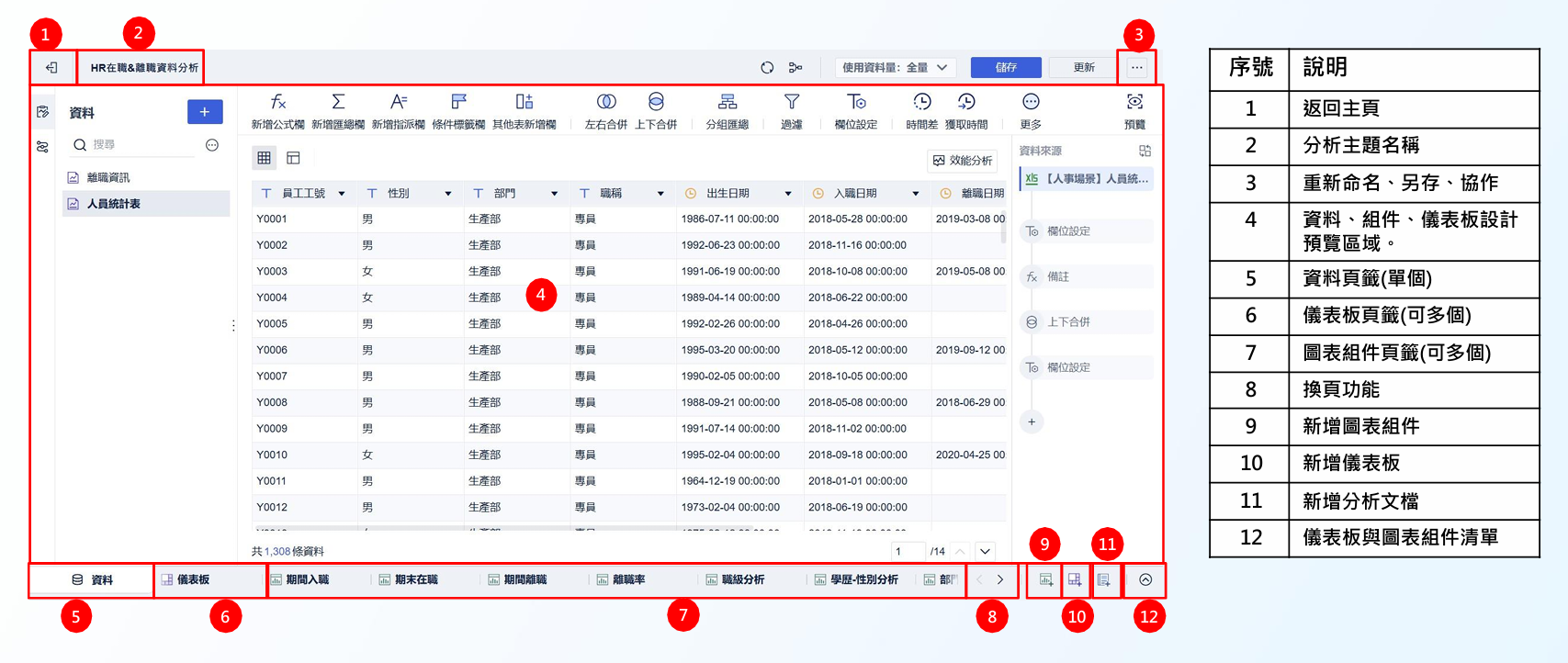Switch to the field structure view icon

(293, 158)
